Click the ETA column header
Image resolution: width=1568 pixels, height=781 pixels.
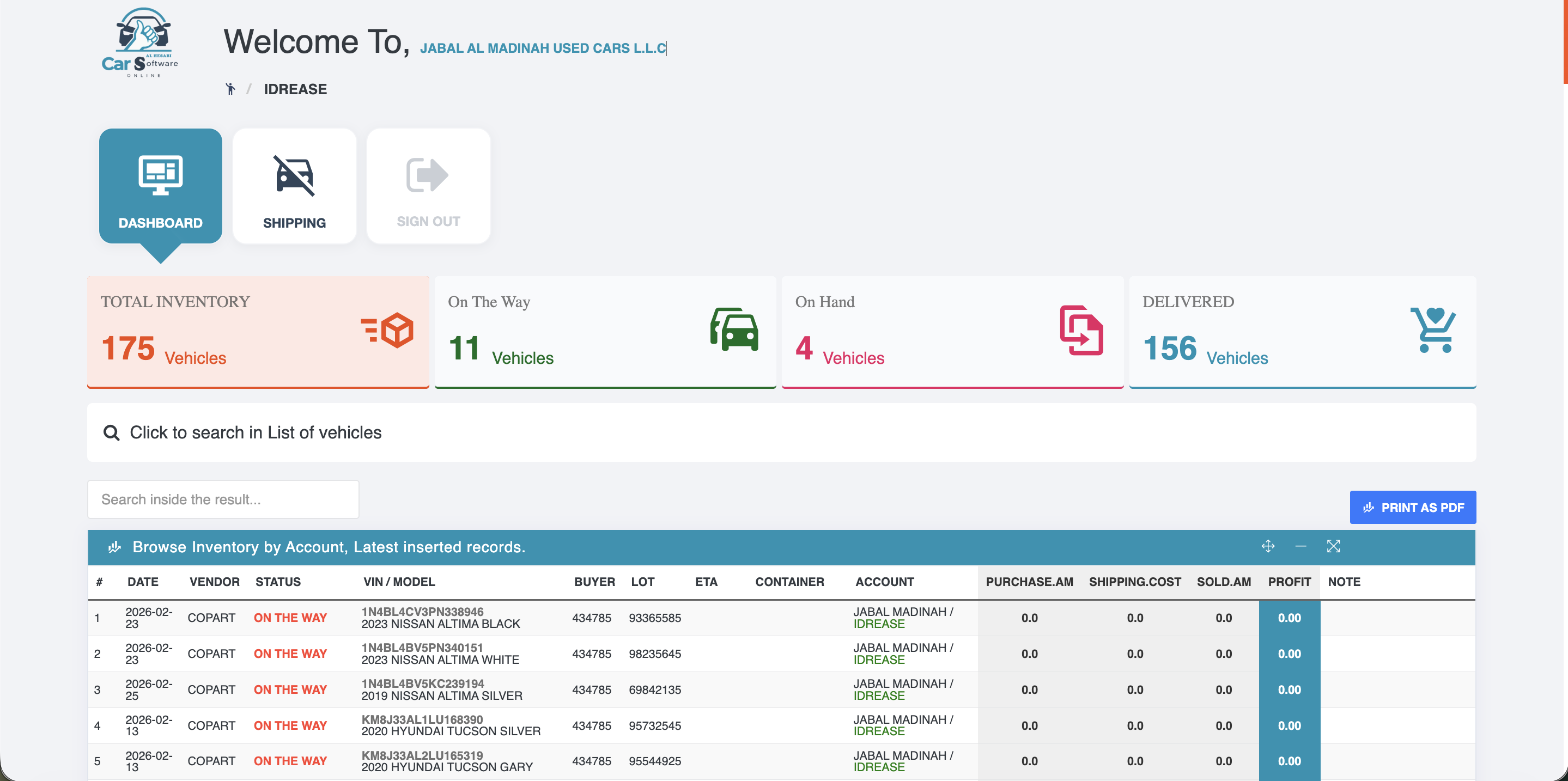coord(706,582)
